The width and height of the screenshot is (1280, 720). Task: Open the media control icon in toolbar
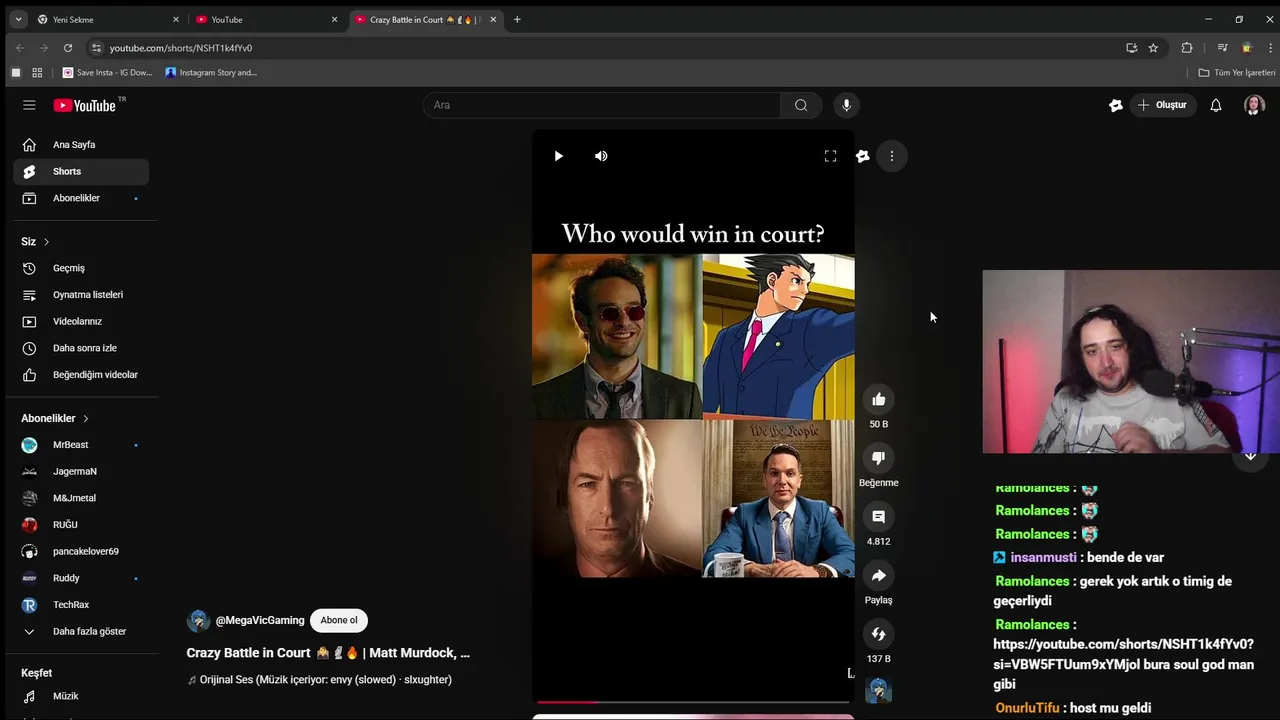(x=1222, y=47)
